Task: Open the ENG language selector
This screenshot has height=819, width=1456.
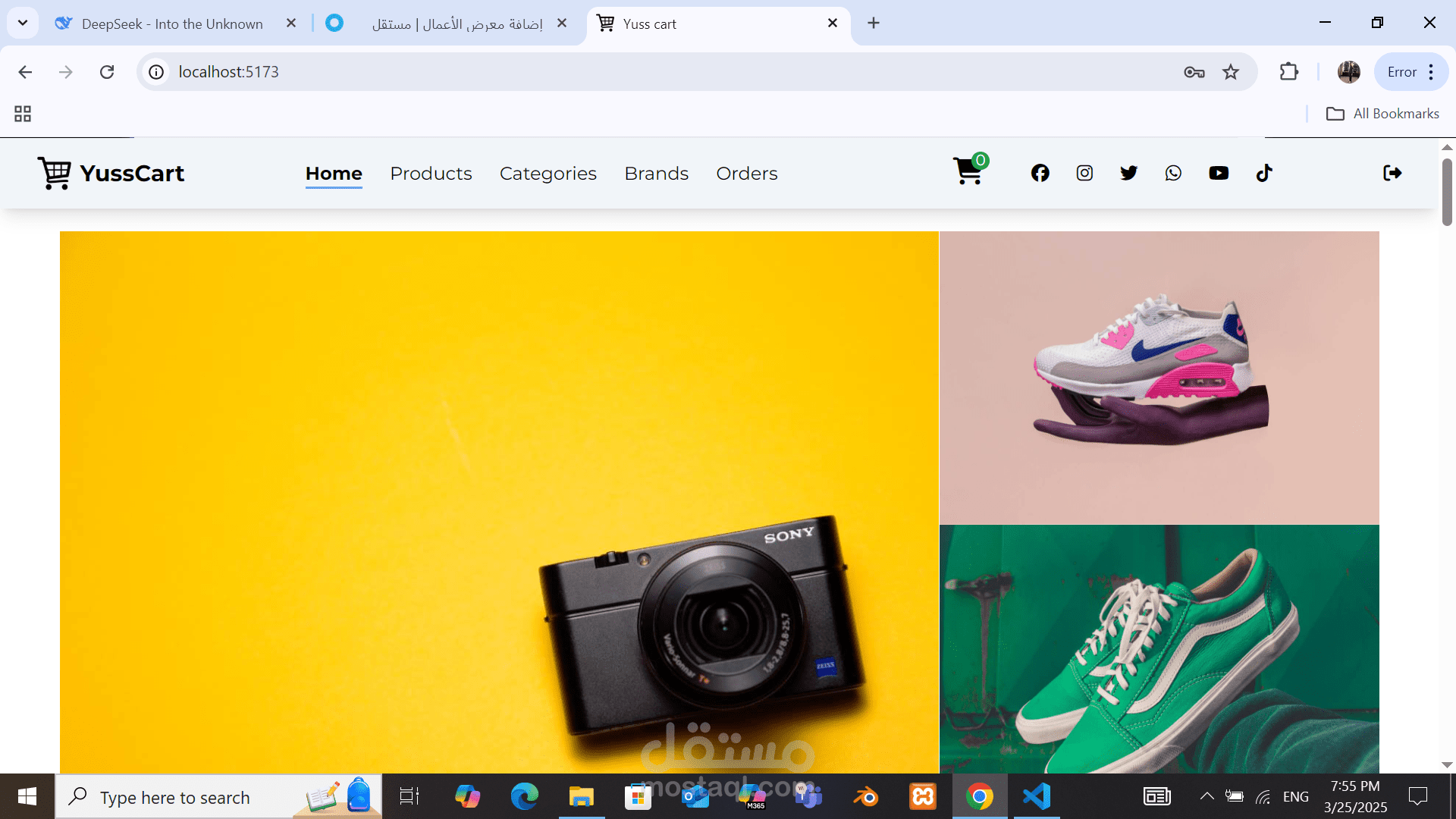Action: pyautogui.click(x=1296, y=796)
